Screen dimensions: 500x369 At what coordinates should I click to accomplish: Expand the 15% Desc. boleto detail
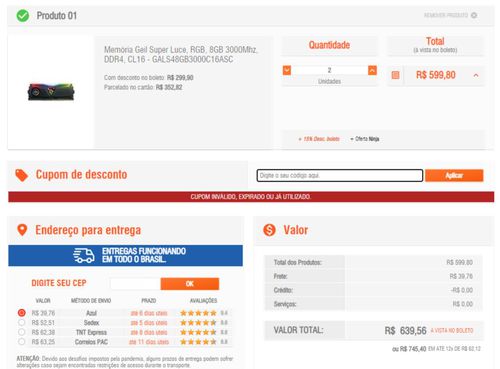(319, 139)
